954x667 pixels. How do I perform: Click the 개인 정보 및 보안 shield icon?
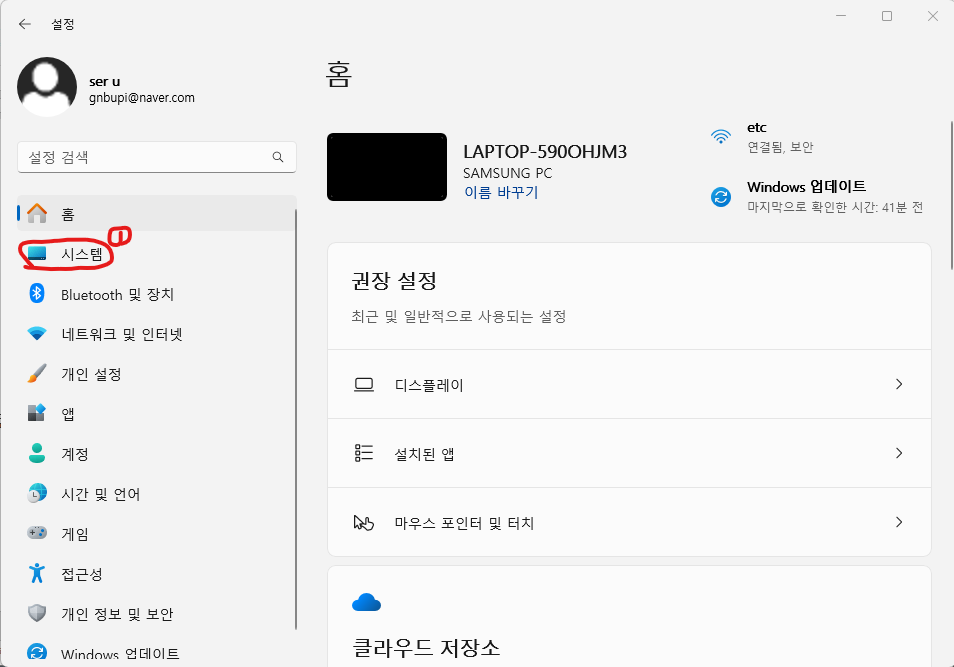click(37, 613)
